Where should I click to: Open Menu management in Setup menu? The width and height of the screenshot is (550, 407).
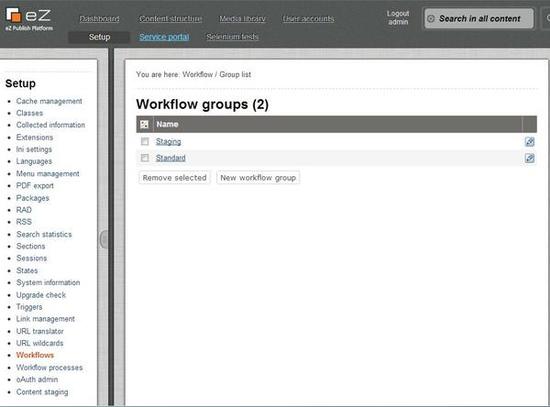tap(48, 174)
